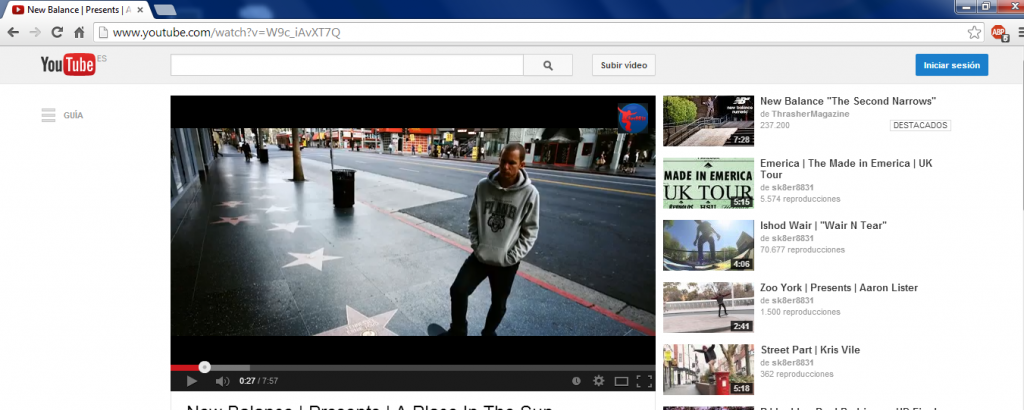This screenshot has height=410, width=1024.
Task: Open the Made in Emerica UK Tour thumbnail
Action: (709, 183)
